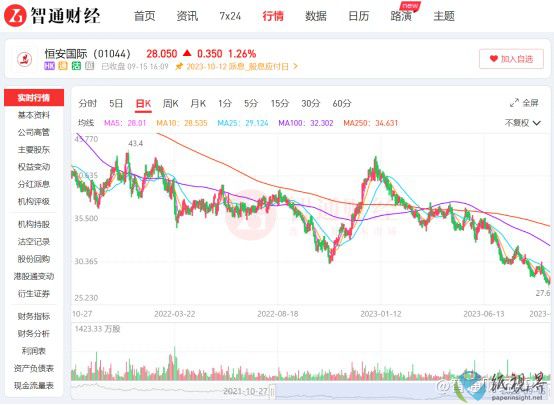Click the Zhitong Caijing logo icon
Image resolution: width=554 pixels, height=405 pixels.
pyautogui.click(x=15, y=16)
